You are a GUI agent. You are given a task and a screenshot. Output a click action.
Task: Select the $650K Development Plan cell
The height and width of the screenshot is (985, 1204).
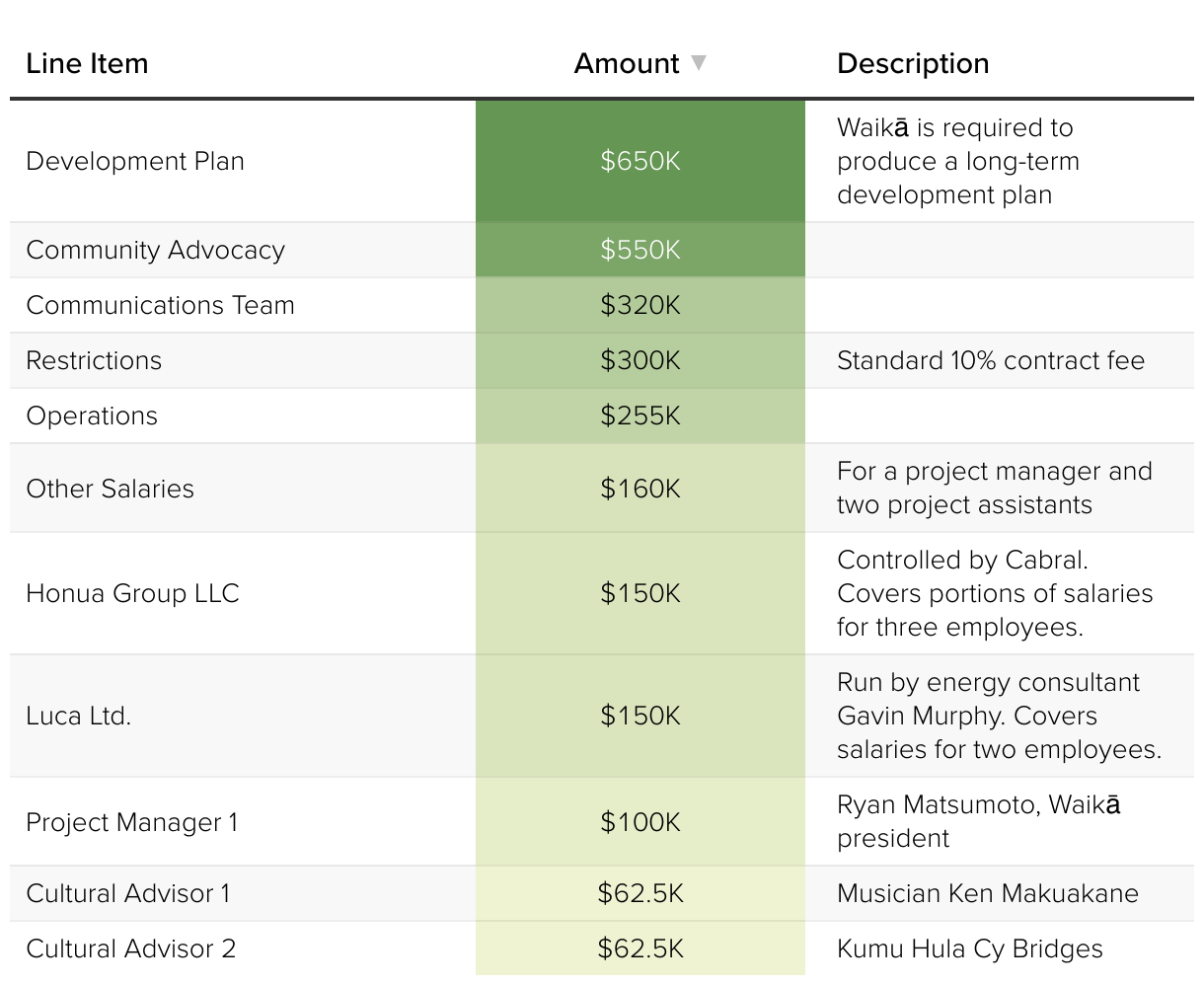[x=640, y=161]
